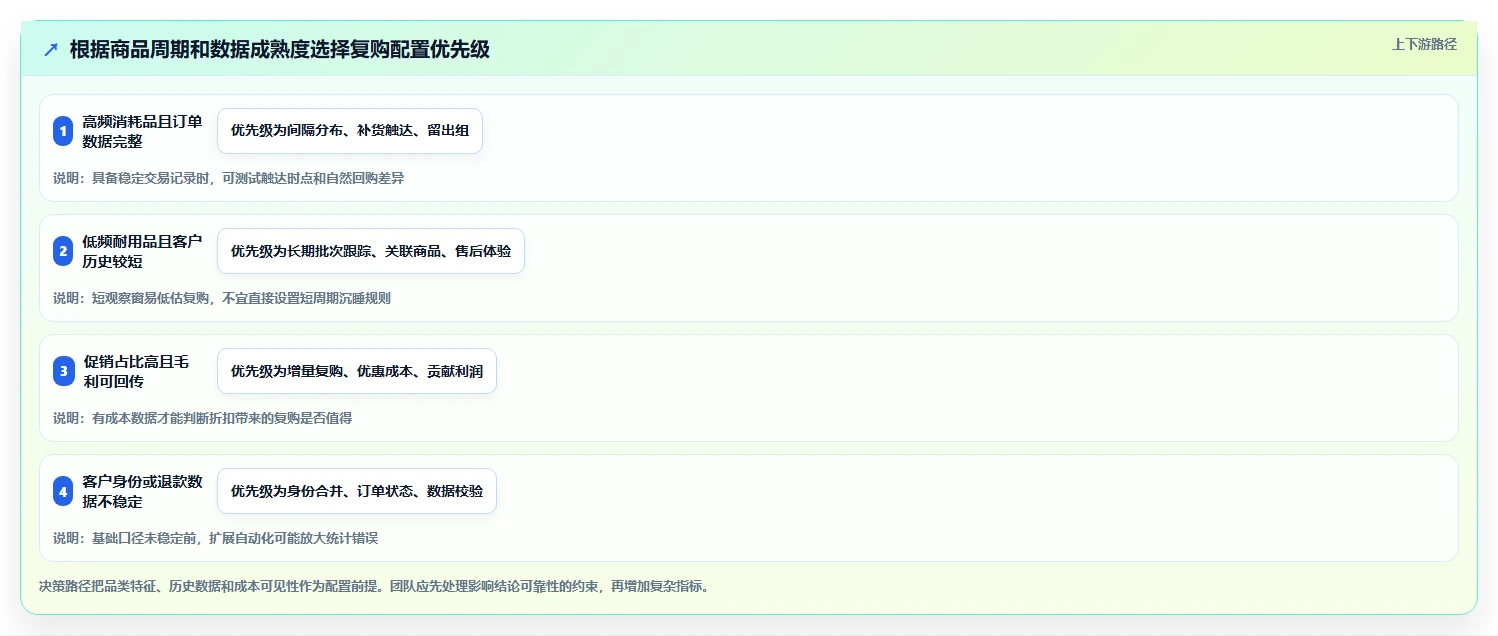Click the 上下游路径 label

coord(1424,44)
